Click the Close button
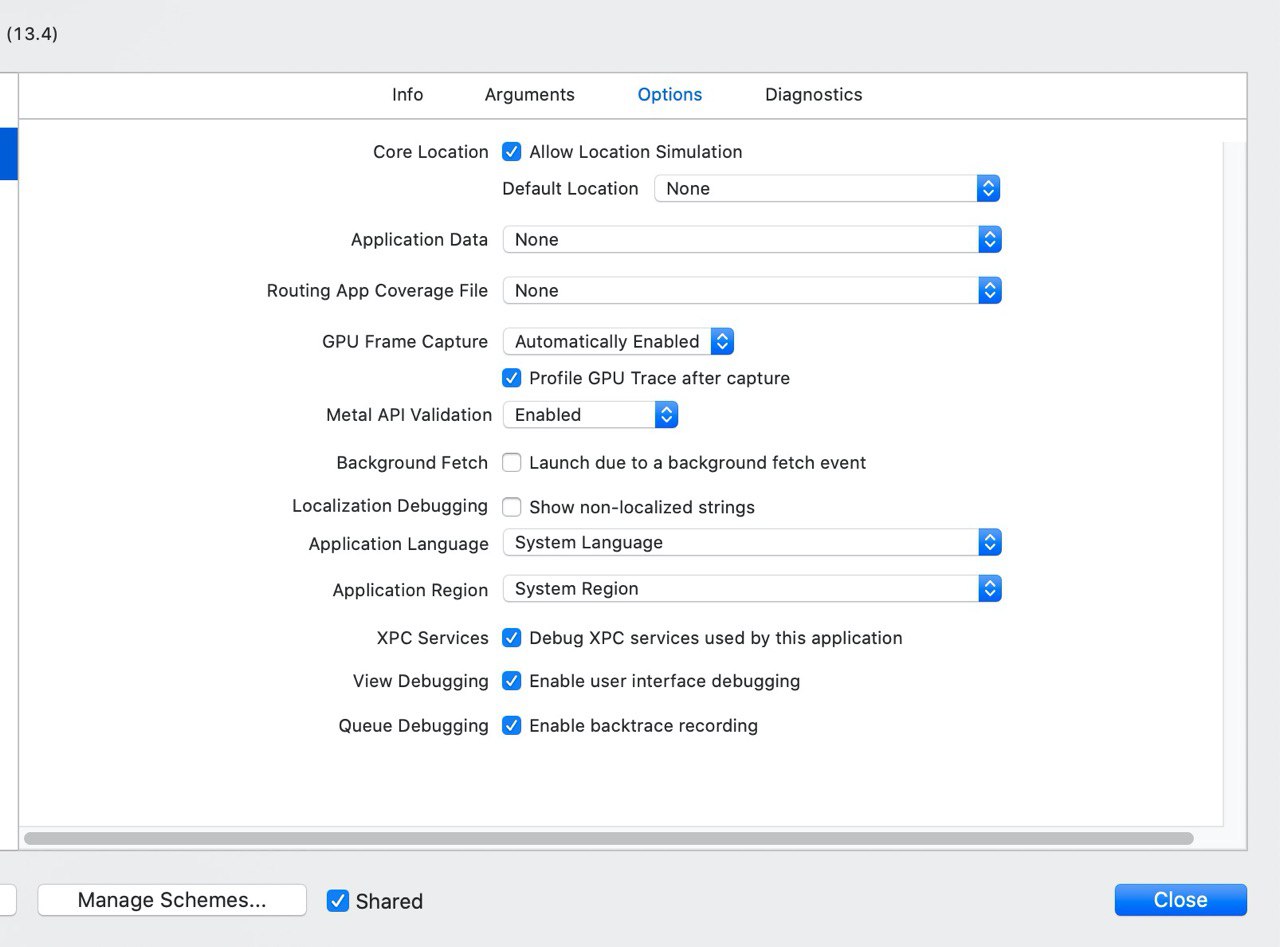This screenshot has height=947, width=1280. pyautogui.click(x=1180, y=900)
